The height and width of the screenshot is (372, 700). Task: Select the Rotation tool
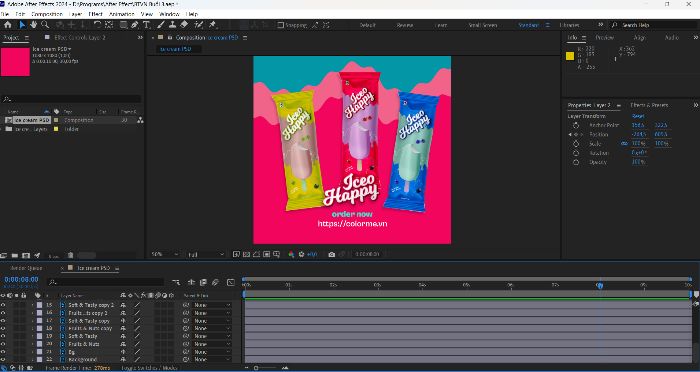pos(97,25)
